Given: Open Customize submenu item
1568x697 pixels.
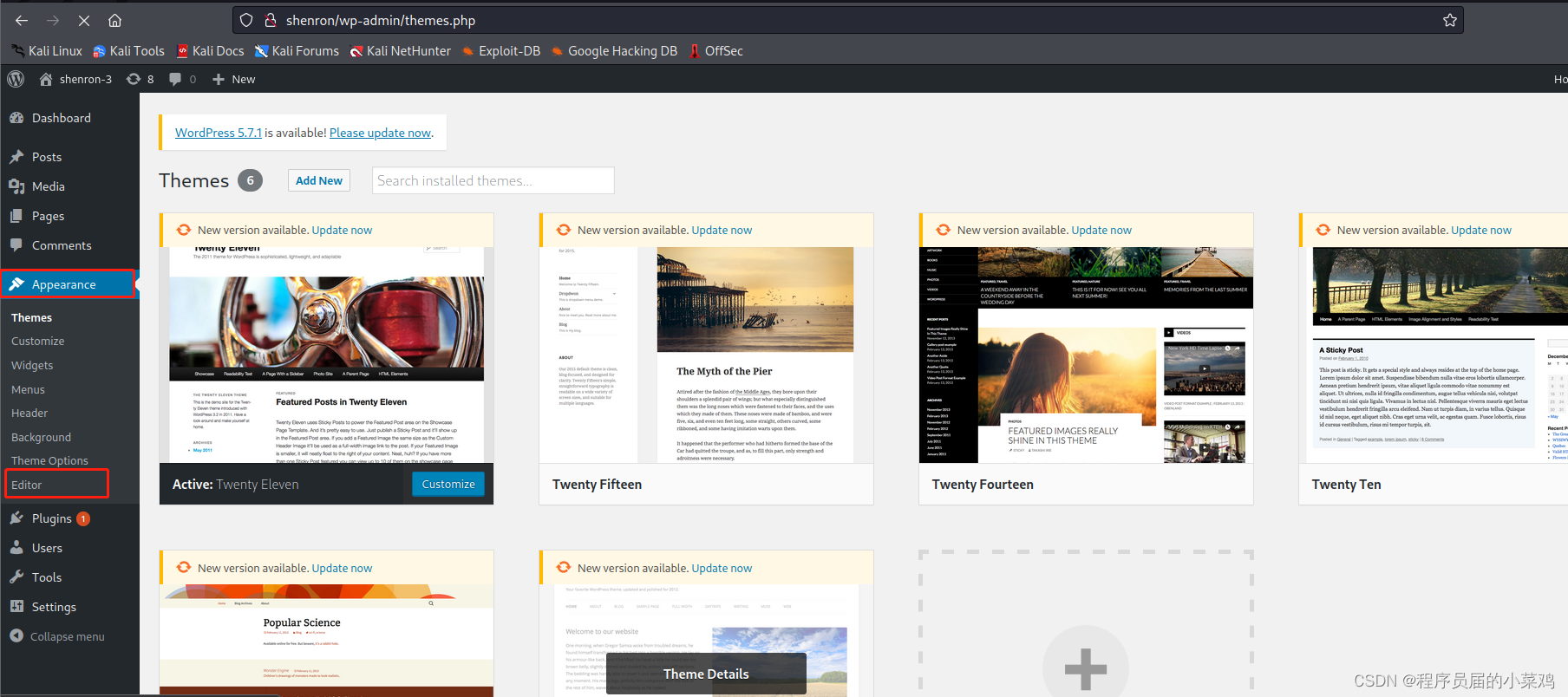Looking at the screenshot, I should (38, 342).
